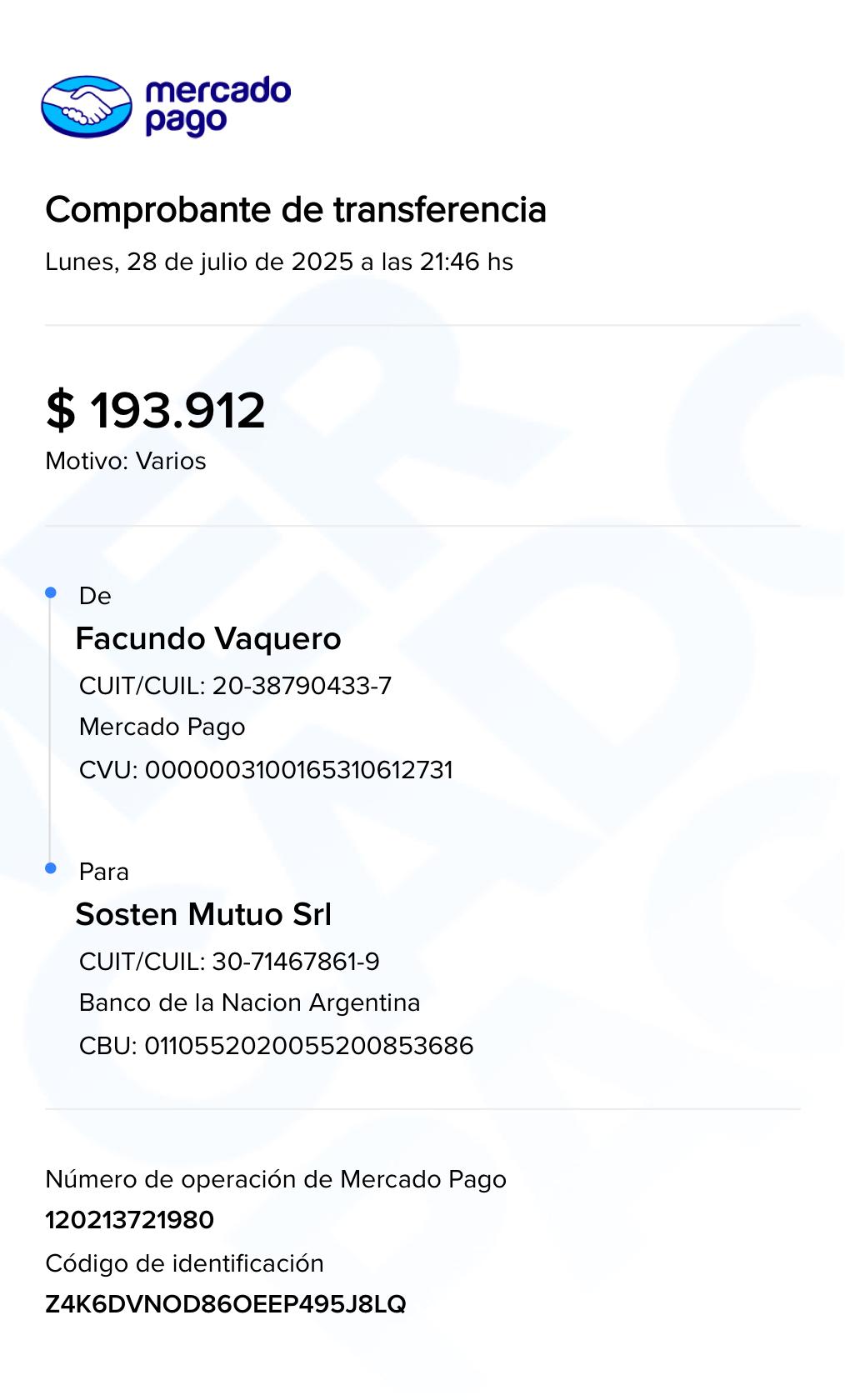This screenshot has height=1400, width=845.
Task: Select the "Comprobante de transferencia" heading
Action: click(x=296, y=210)
